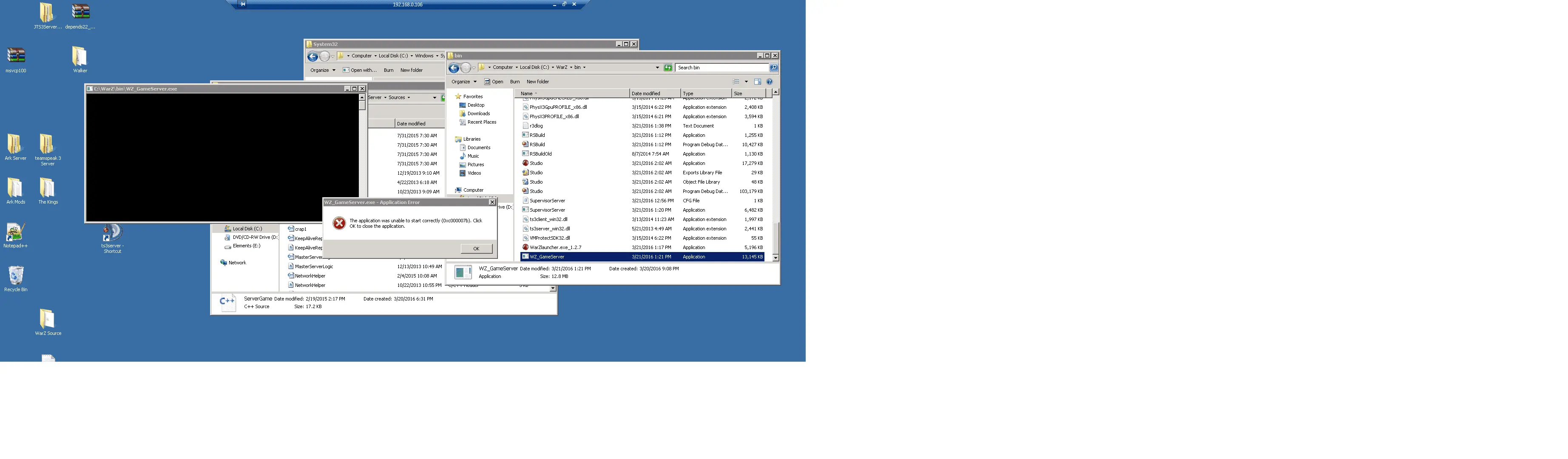Click OK in the Application Error dialog

click(x=476, y=248)
